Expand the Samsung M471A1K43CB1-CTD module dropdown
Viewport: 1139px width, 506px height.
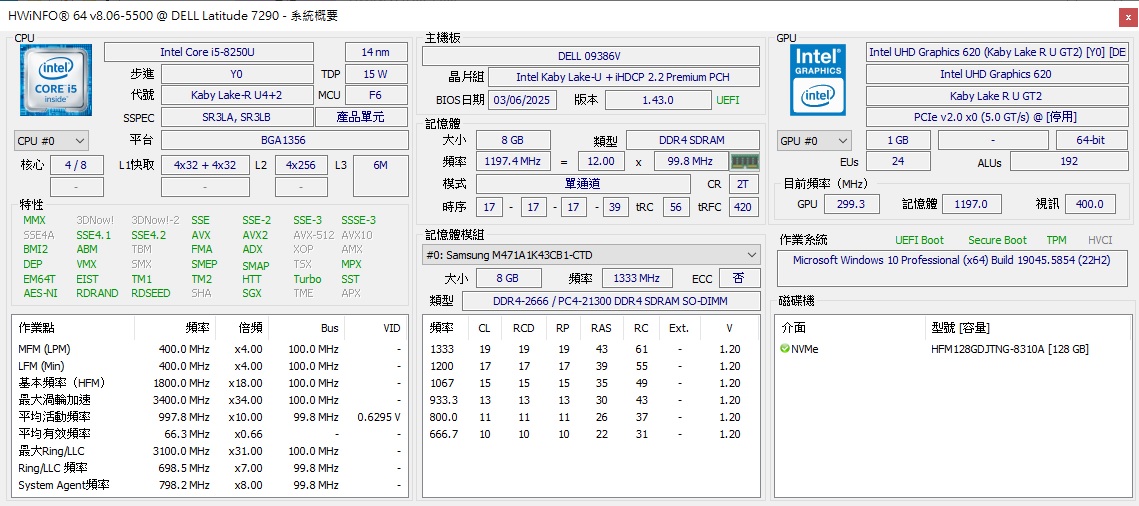(591, 255)
